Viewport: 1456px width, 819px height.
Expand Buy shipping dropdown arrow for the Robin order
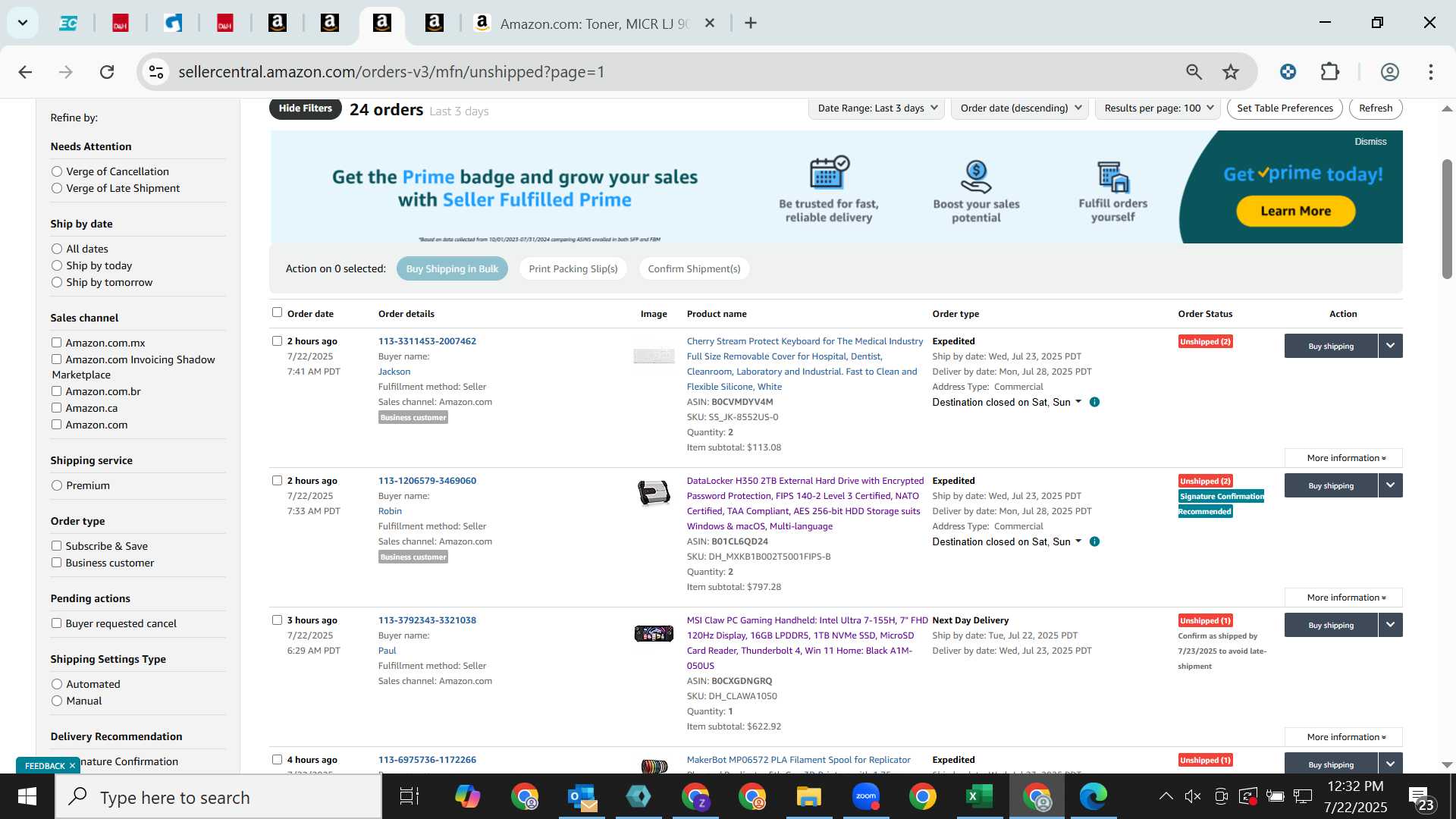point(1390,485)
